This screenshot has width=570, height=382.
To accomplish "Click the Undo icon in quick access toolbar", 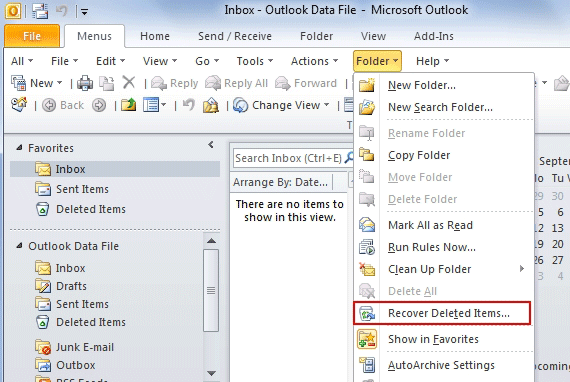I will 62,11.
